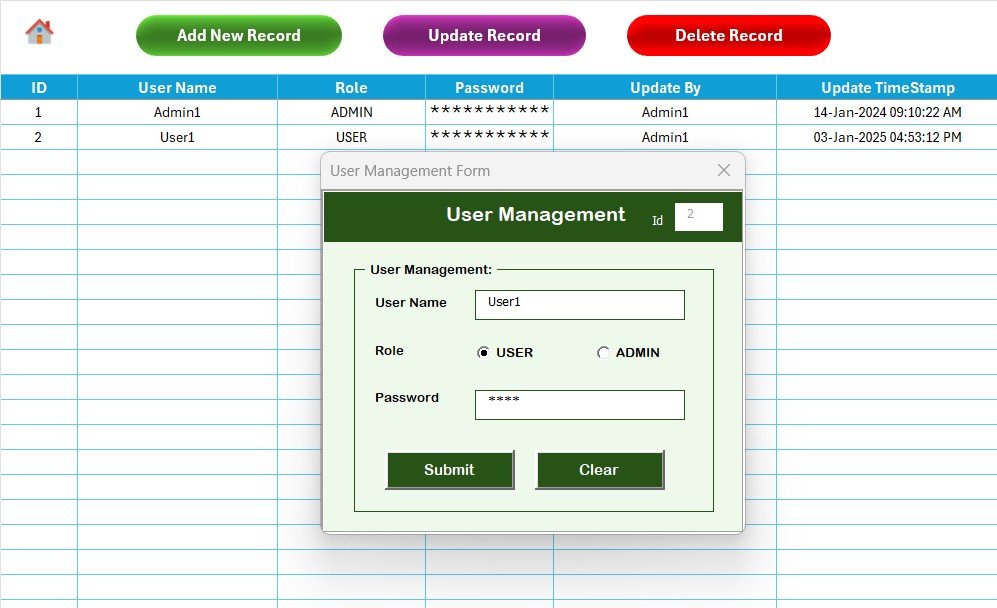This screenshot has height=608, width=997.
Task: Clear the User Management form fields
Action: (599, 470)
